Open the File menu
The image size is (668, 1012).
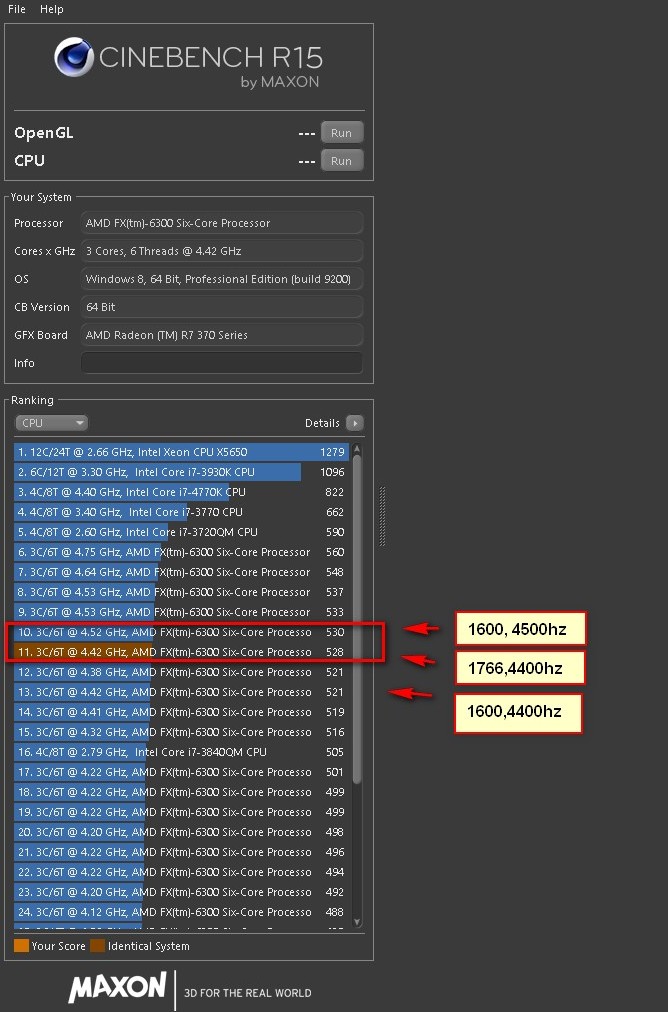(17, 9)
